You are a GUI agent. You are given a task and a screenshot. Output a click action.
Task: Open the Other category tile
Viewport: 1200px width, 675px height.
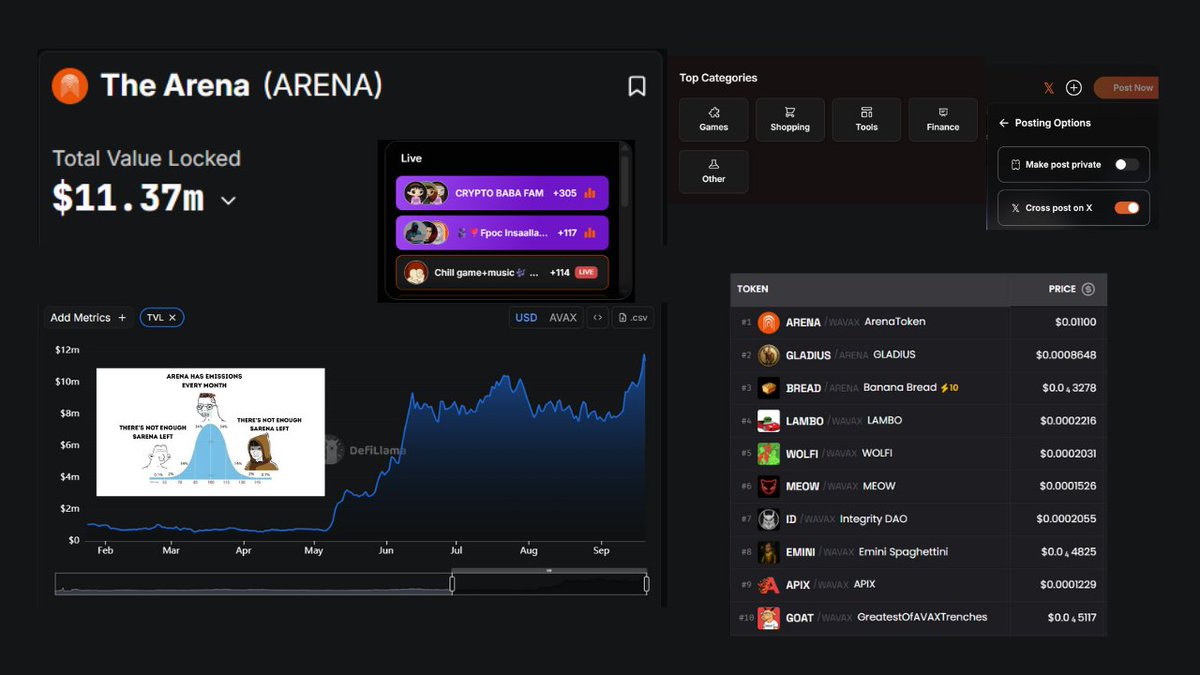pos(714,171)
